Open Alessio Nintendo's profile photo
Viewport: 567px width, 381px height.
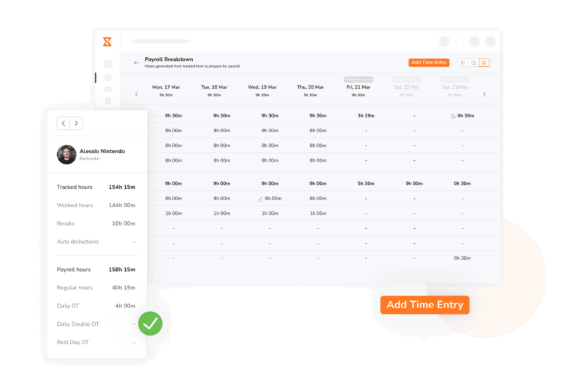click(67, 154)
